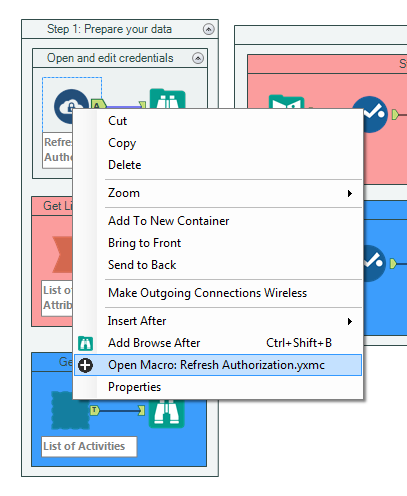Select the Refresh Authorization macro tool icon

click(x=68, y=103)
